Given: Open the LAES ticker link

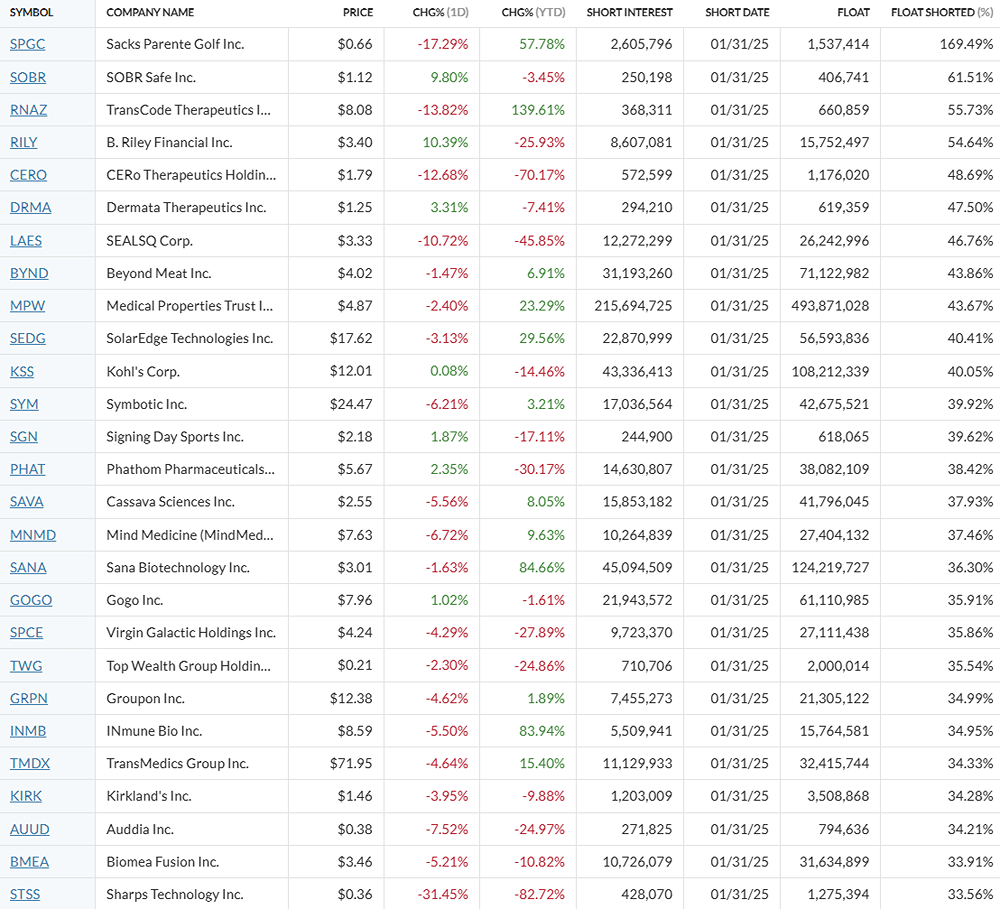Looking at the screenshot, I should tap(26, 240).
